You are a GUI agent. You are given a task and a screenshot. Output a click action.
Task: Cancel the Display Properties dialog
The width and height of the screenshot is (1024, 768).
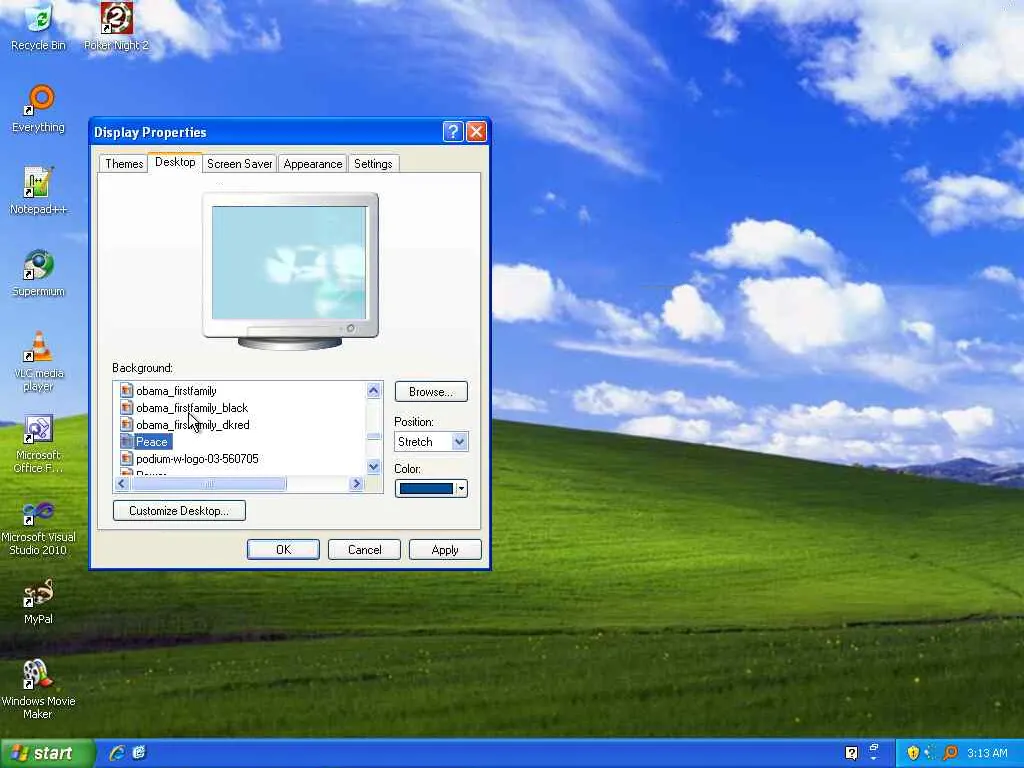[364, 550]
